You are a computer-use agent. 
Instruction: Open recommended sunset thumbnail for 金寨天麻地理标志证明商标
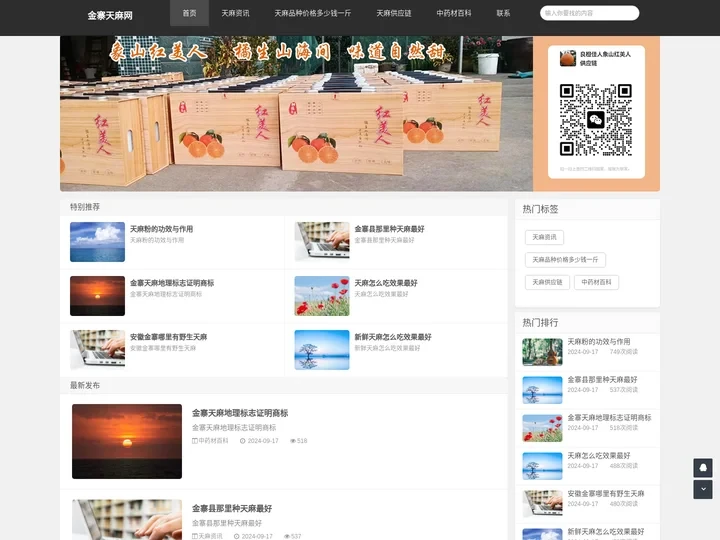97,296
